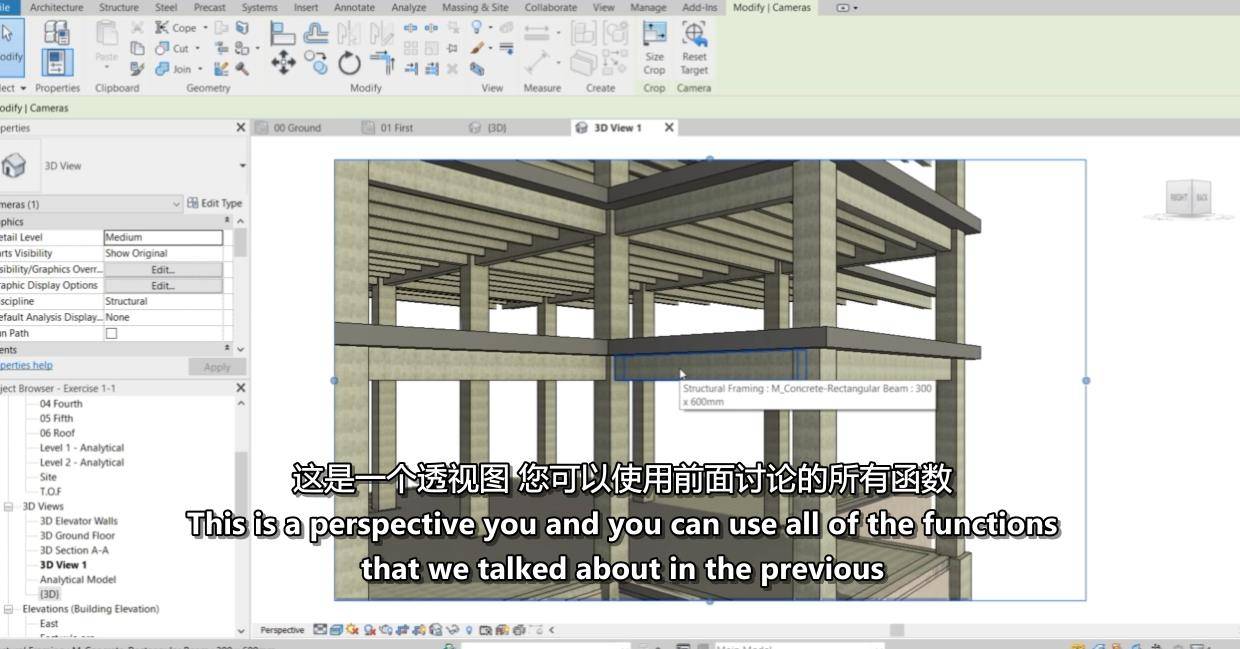The height and width of the screenshot is (649, 1240).
Task: Click the Thin Lines icon in View panel
Action: coord(506,48)
